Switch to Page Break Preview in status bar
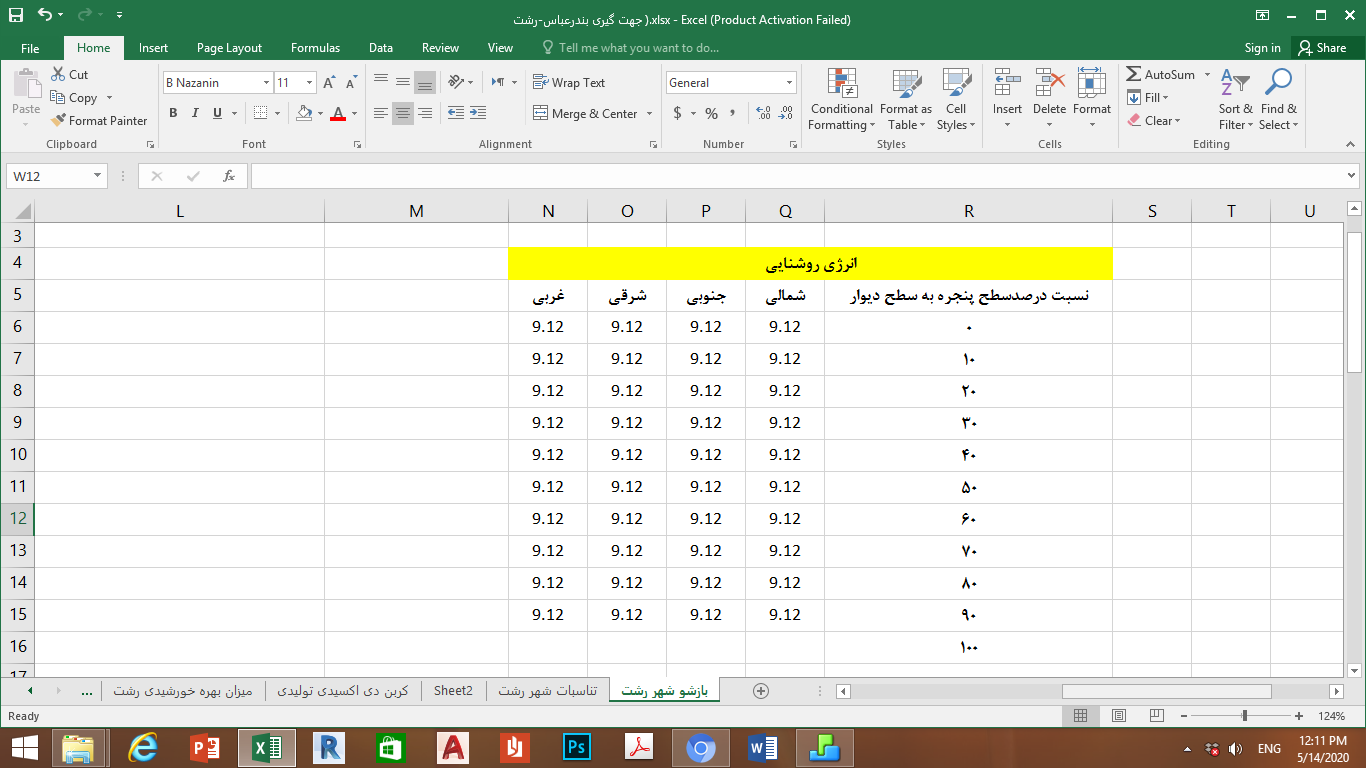Screen dimensions: 1366x768 tap(1158, 716)
